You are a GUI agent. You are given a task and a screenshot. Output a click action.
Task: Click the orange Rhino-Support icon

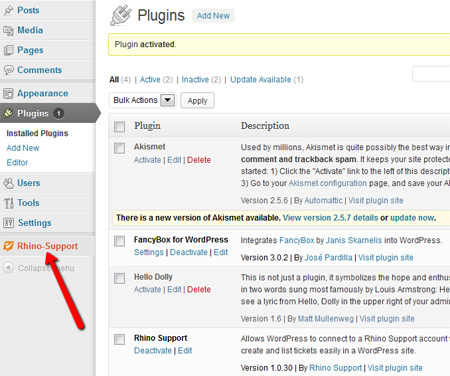[8, 246]
